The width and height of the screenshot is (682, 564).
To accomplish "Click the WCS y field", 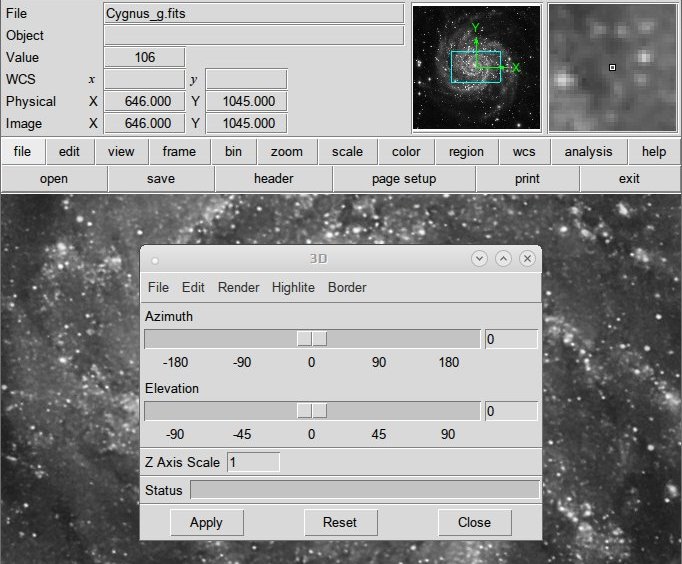I will coord(246,79).
